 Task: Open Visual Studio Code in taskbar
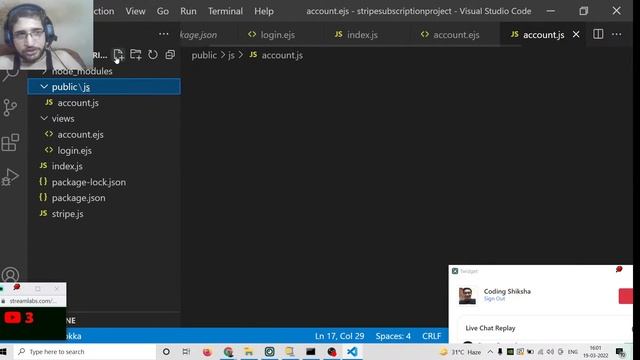tap(352, 351)
